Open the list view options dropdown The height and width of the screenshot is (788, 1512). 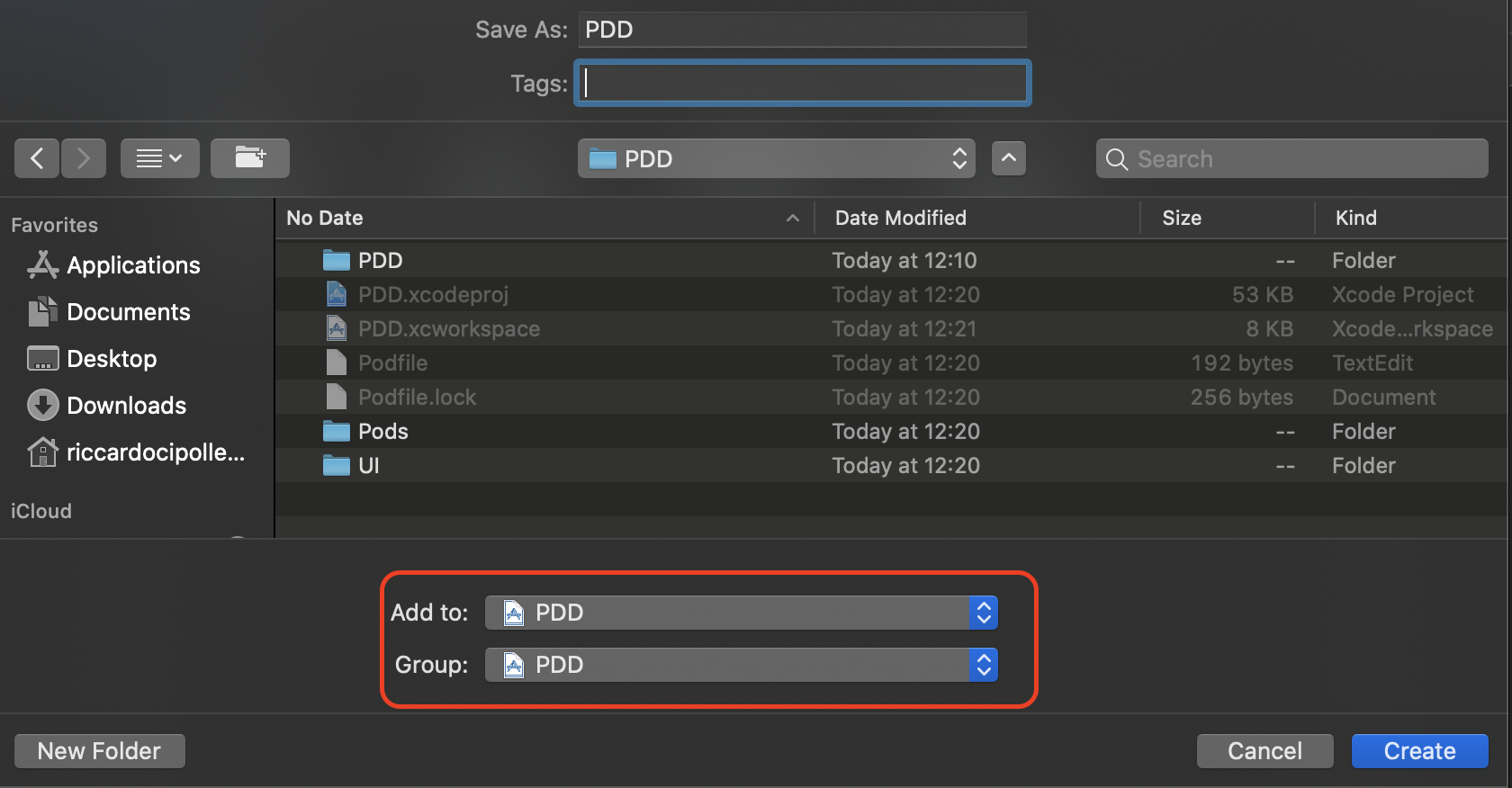(x=160, y=158)
